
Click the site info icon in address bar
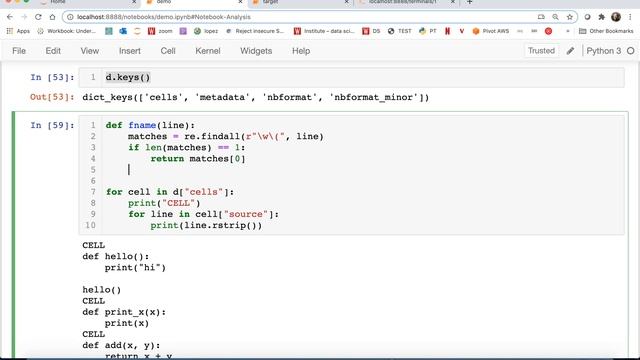(x=70, y=17)
